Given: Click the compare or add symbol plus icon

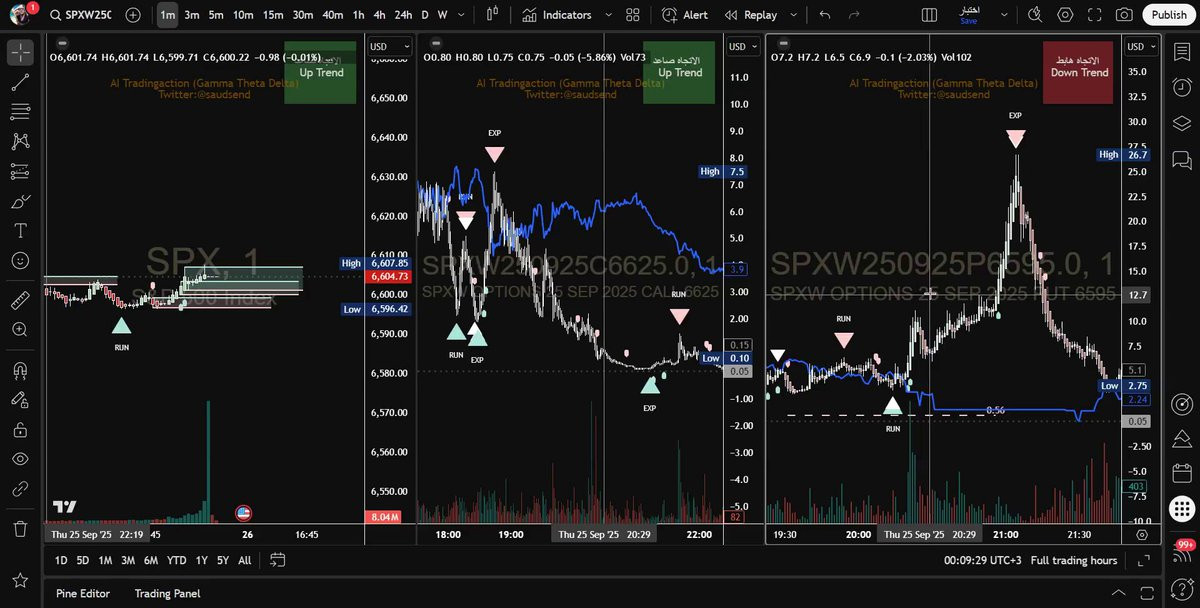Looking at the screenshot, I should tap(134, 15).
